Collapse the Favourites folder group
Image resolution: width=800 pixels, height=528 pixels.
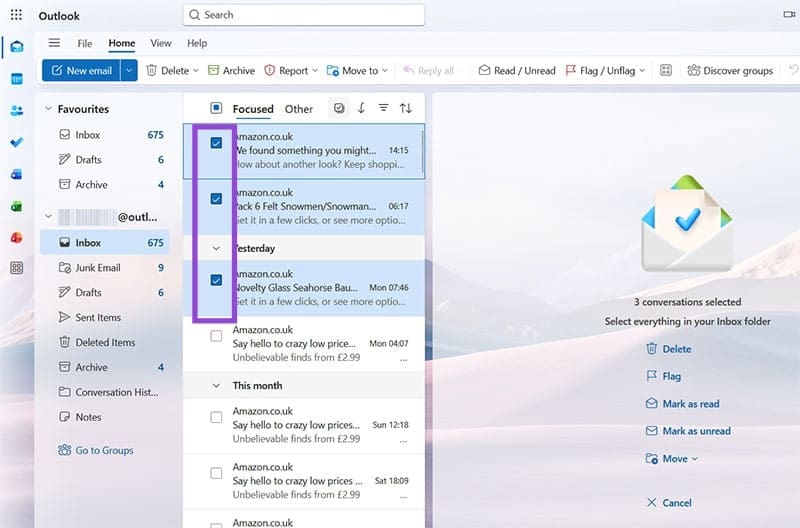click(x=48, y=109)
